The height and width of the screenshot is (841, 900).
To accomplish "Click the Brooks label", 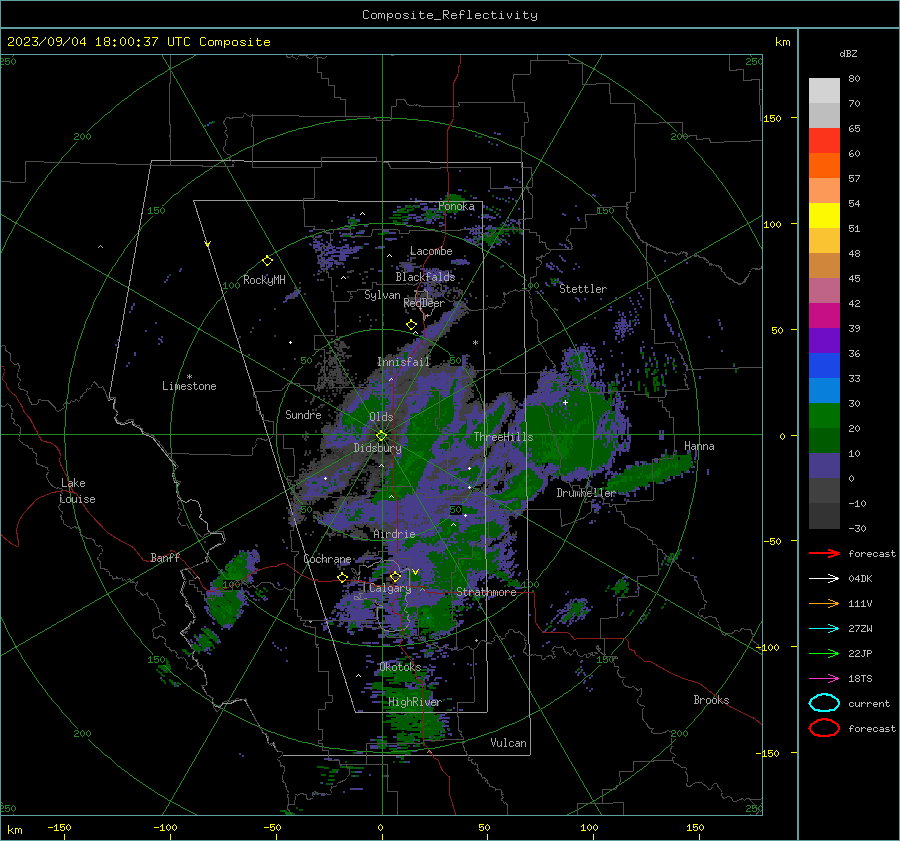I will pyautogui.click(x=711, y=700).
